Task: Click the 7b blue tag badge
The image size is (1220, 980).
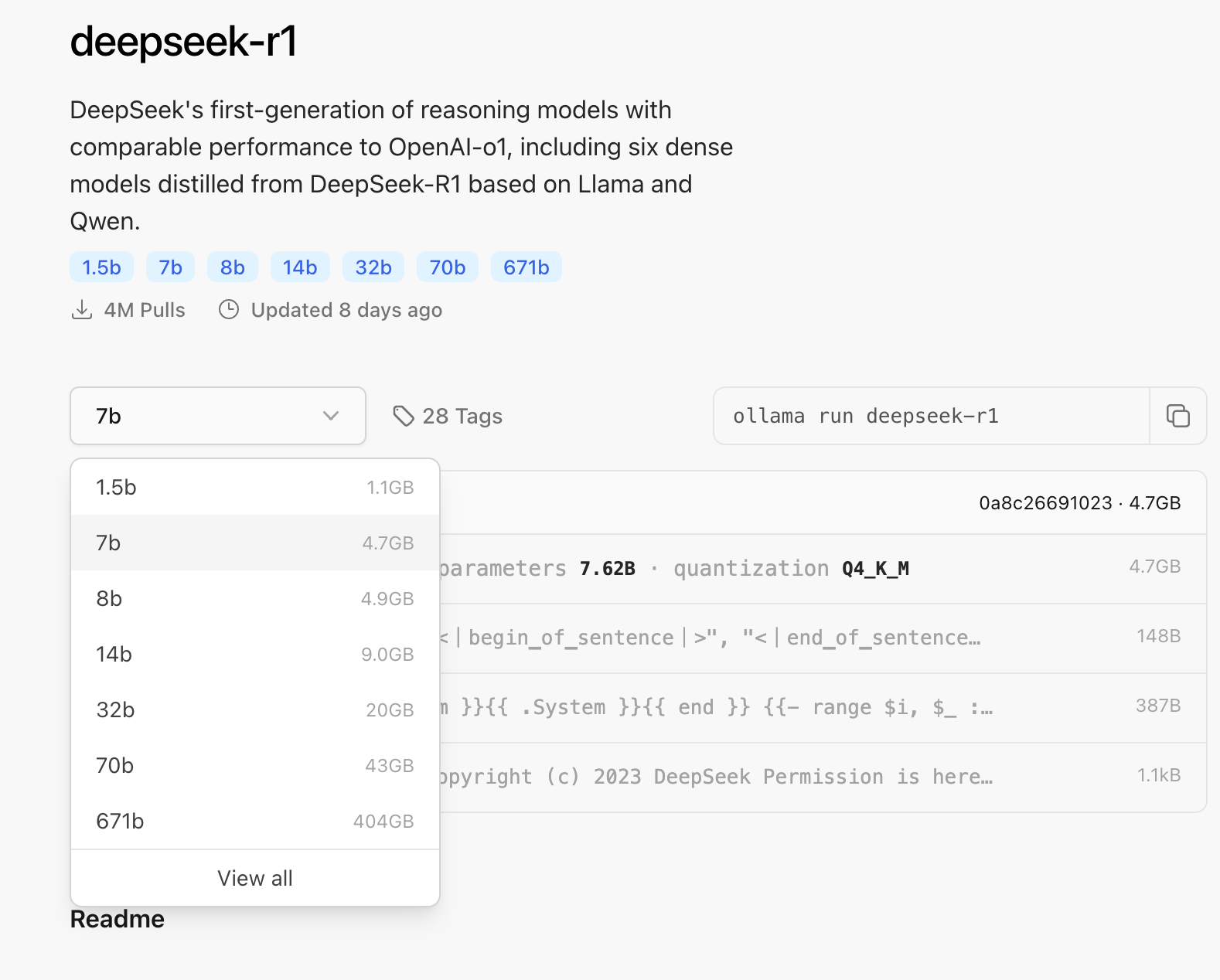Action: pos(170,267)
